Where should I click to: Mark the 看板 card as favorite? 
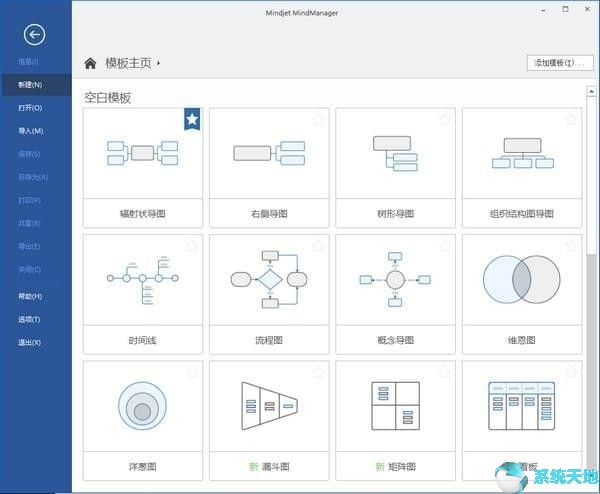pos(571,372)
